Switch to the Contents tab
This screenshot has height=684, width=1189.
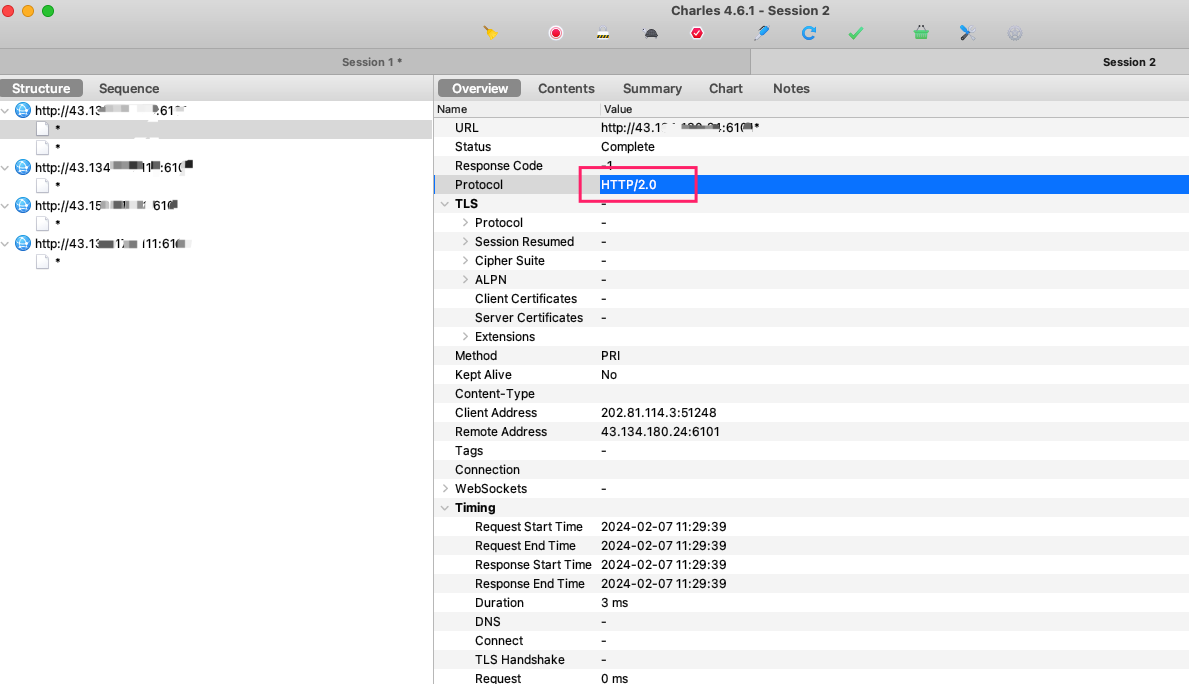coord(566,88)
